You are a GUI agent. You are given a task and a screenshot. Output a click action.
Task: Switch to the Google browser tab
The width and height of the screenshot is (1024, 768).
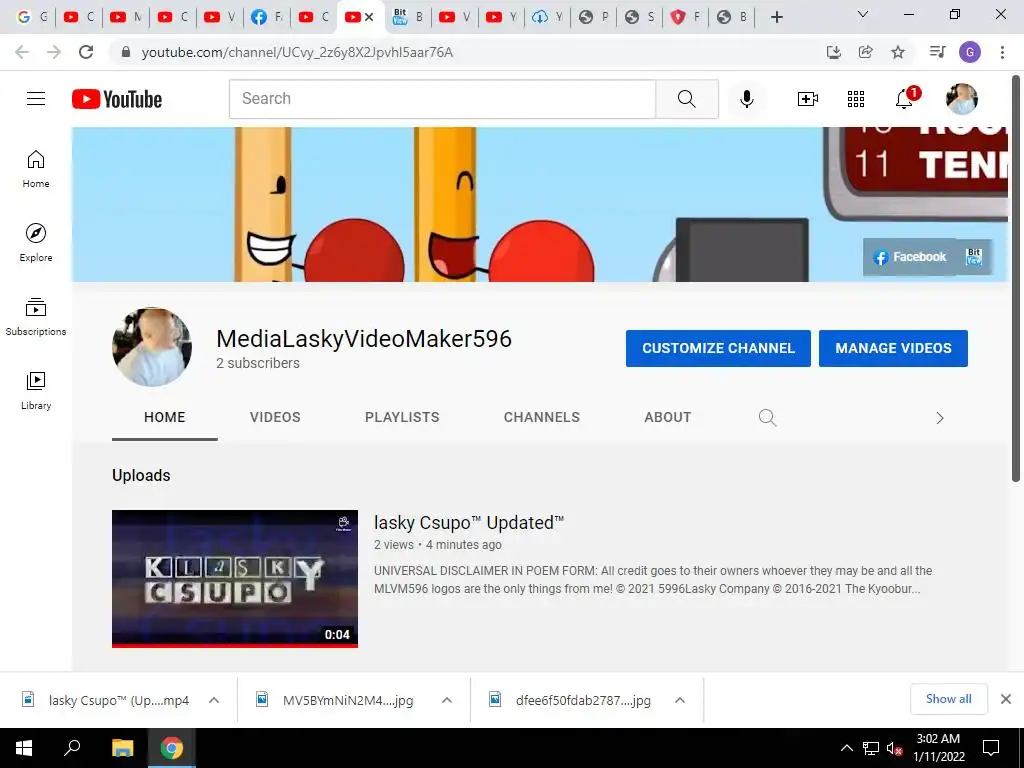click(x=31, y=17)
